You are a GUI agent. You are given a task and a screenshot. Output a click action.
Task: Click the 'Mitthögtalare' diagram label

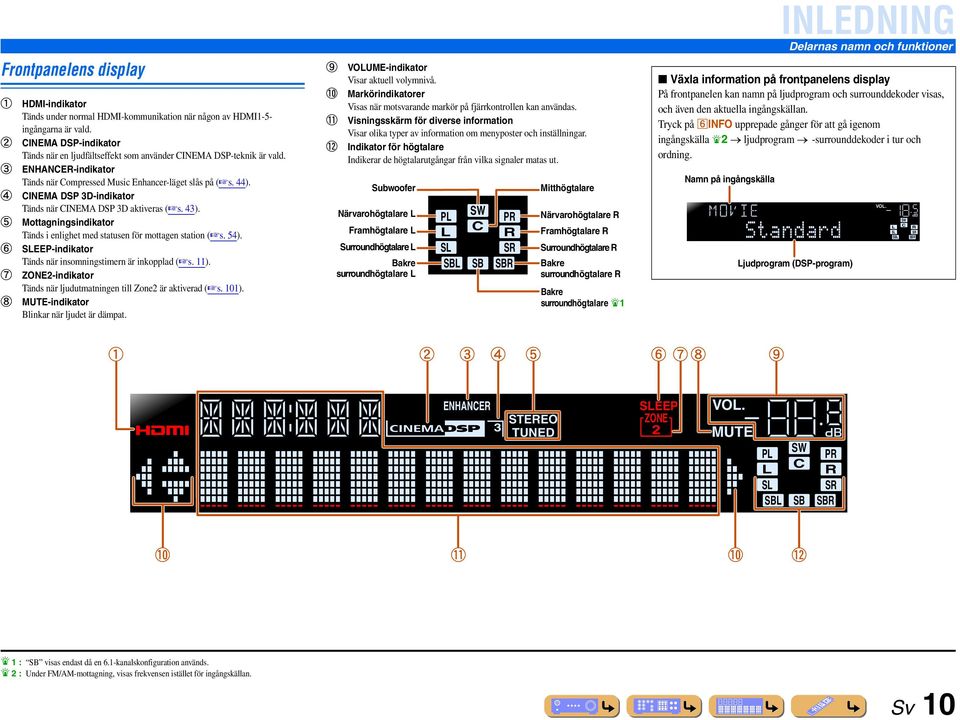click(x=567, y=188)
